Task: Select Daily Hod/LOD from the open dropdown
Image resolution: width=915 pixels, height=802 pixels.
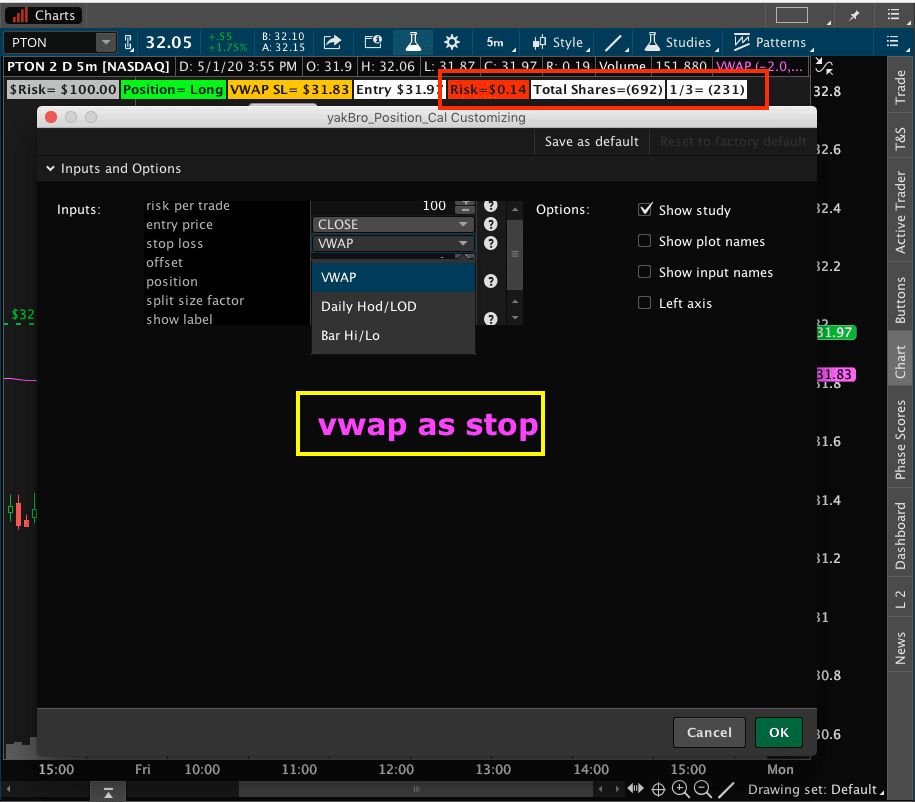Action: 393,304
